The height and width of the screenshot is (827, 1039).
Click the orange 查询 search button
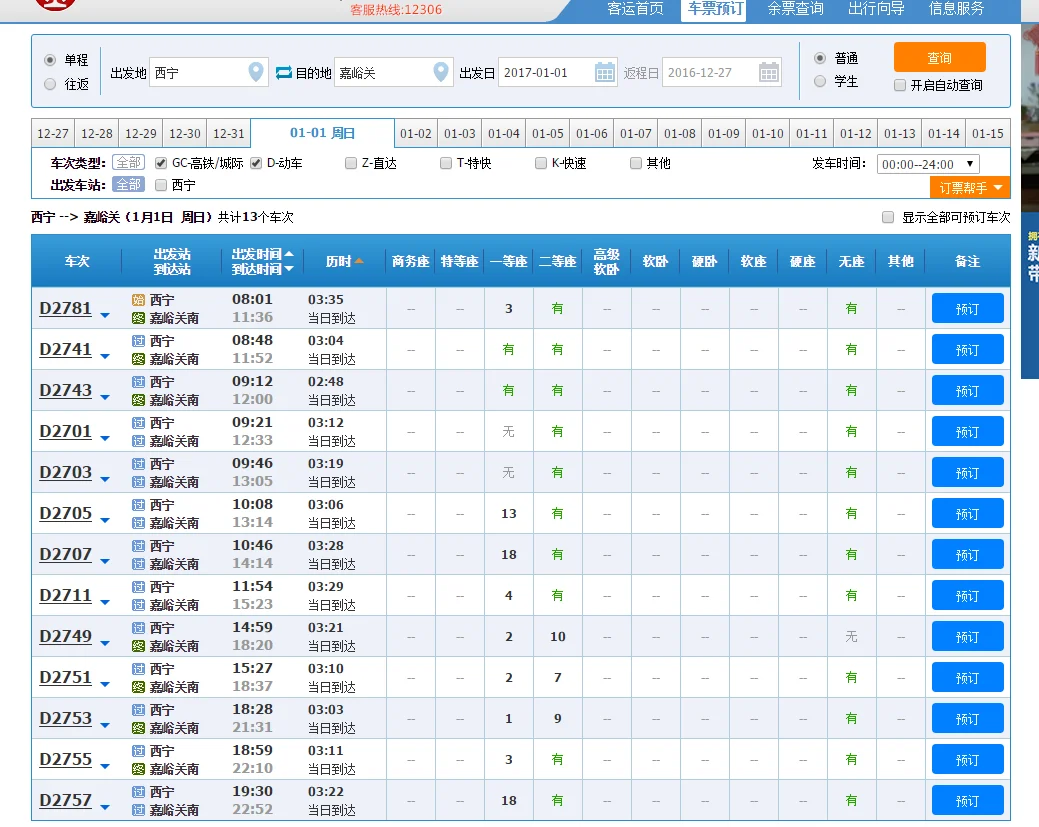[x=939, y=58]
